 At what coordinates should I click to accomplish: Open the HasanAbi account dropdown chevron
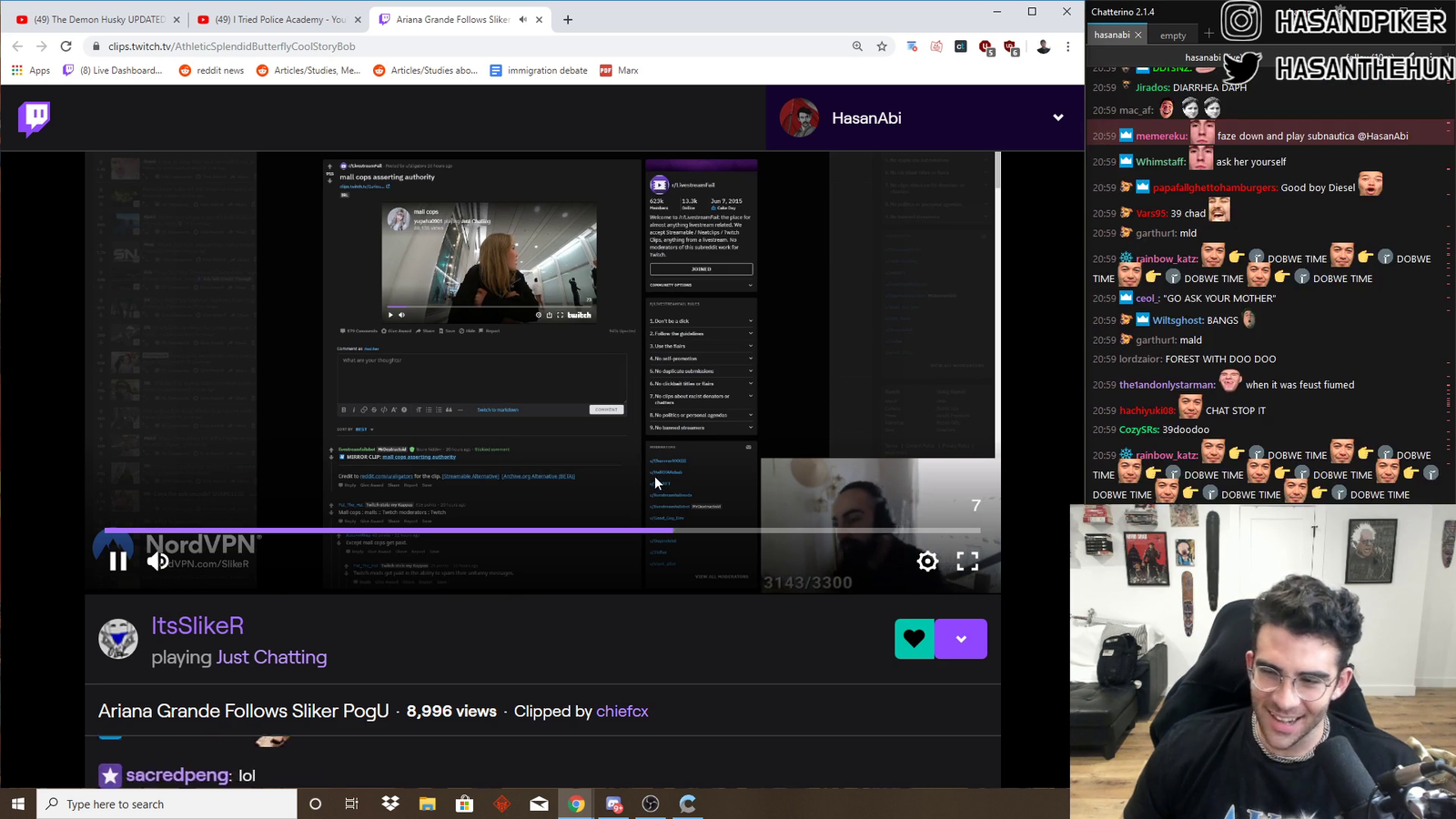point(1057,117)
